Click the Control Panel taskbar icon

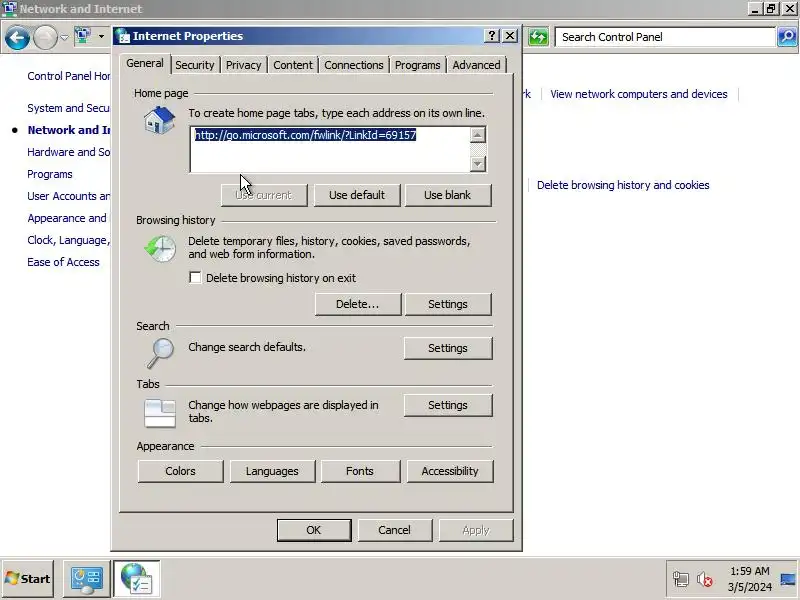tap(87, 579)
